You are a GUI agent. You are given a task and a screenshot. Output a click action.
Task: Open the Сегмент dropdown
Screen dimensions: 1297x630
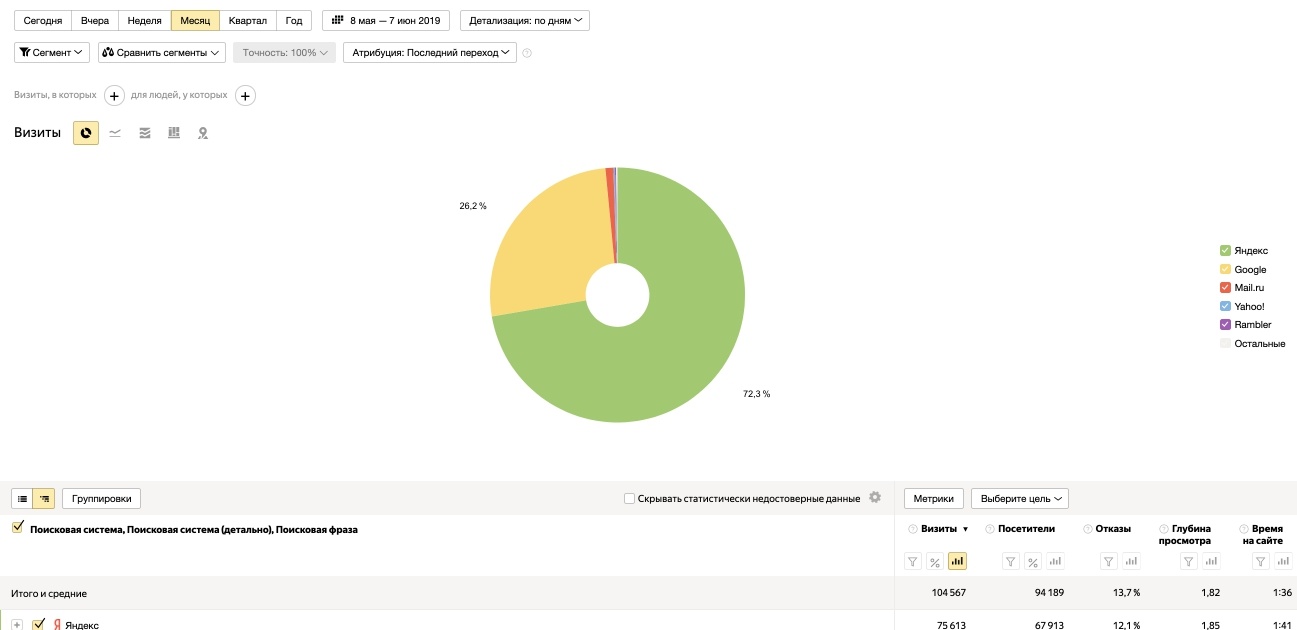(52, 52)
